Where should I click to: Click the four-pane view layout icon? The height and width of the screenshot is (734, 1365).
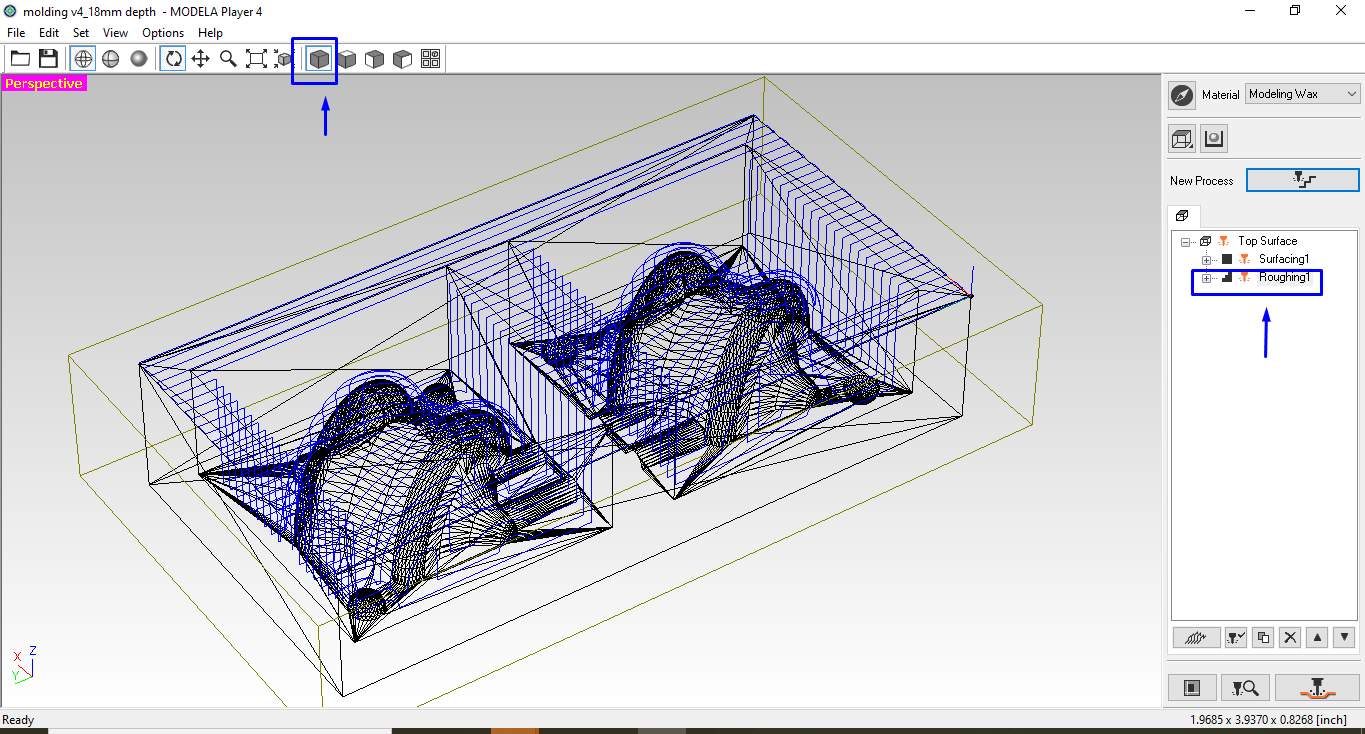[431, 59]
